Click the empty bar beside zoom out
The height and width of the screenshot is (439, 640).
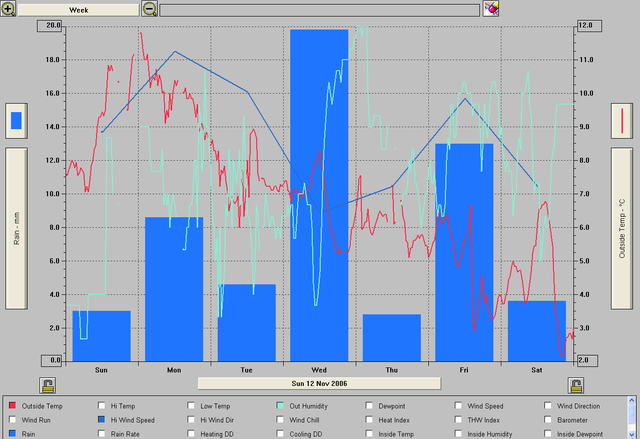[319, 9]
